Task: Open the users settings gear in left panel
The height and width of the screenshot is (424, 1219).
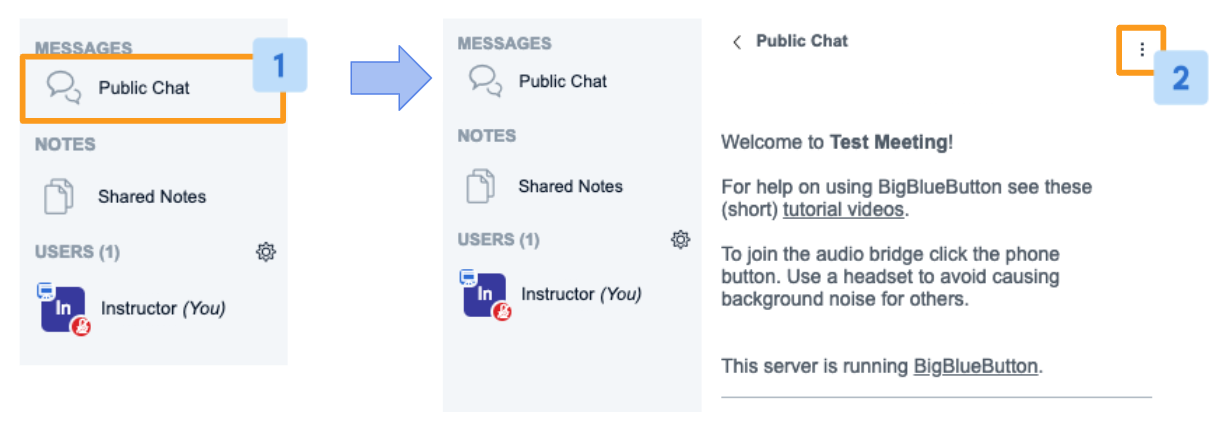Action: tap(266, 252)
